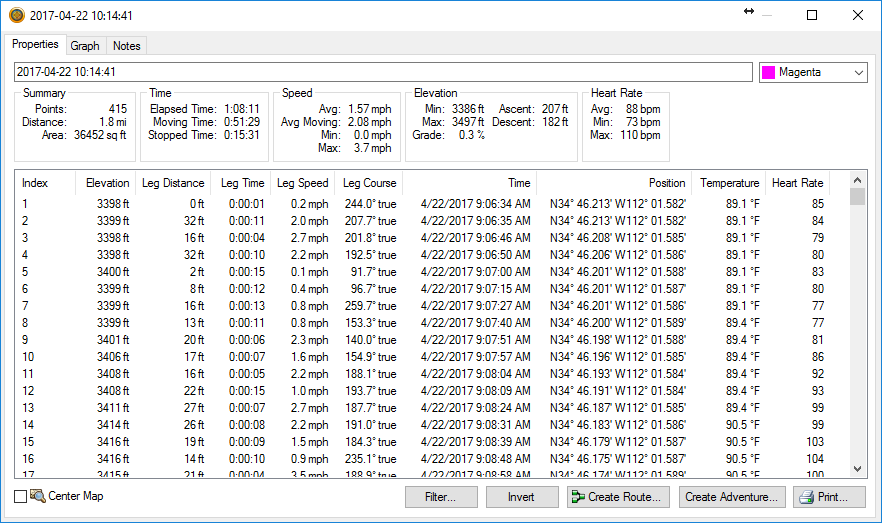Screen dimensions: 882x523
Task: Click the magenta color swatch
Action: (768, 72)
